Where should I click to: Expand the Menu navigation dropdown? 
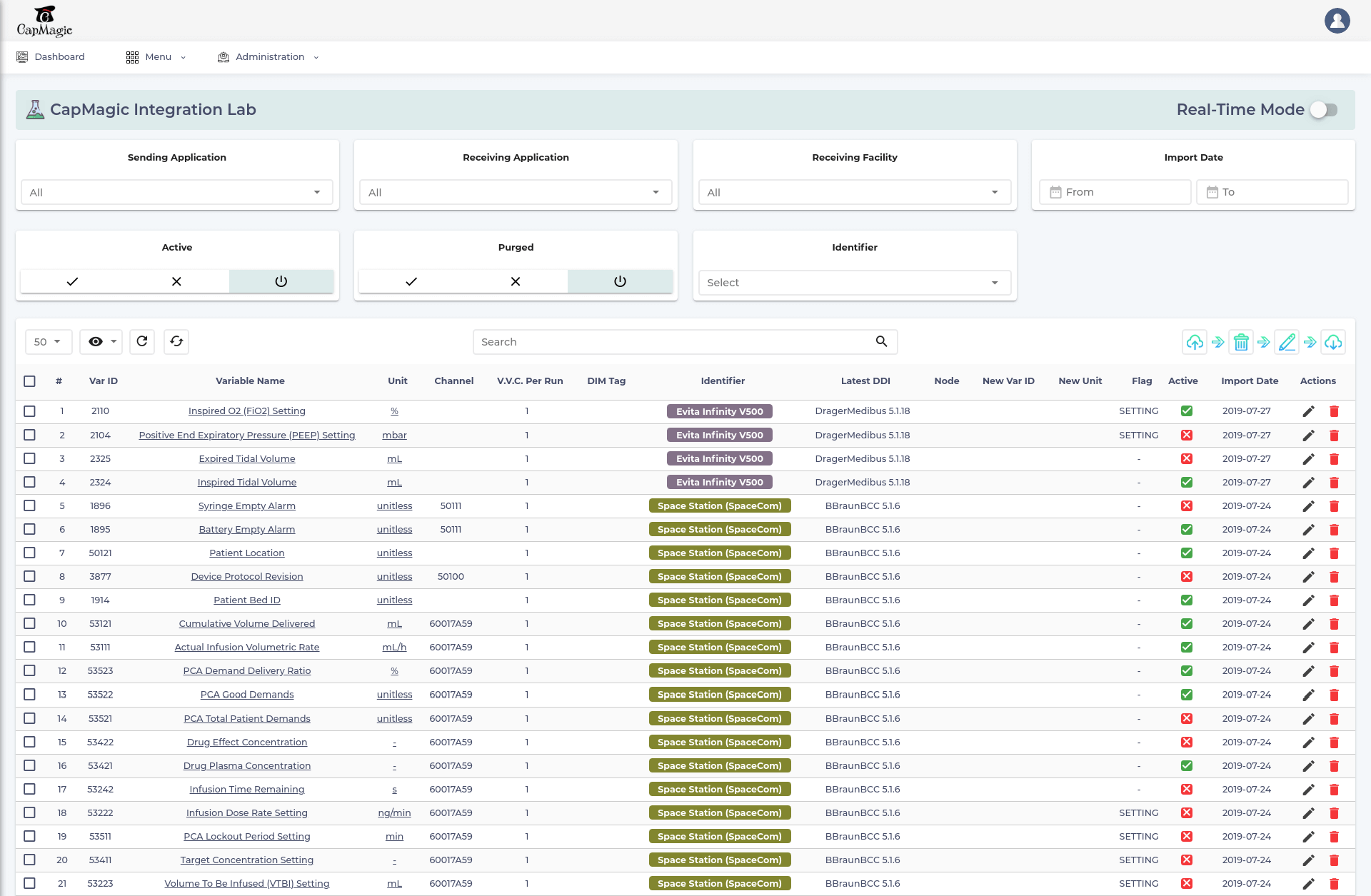156,57
